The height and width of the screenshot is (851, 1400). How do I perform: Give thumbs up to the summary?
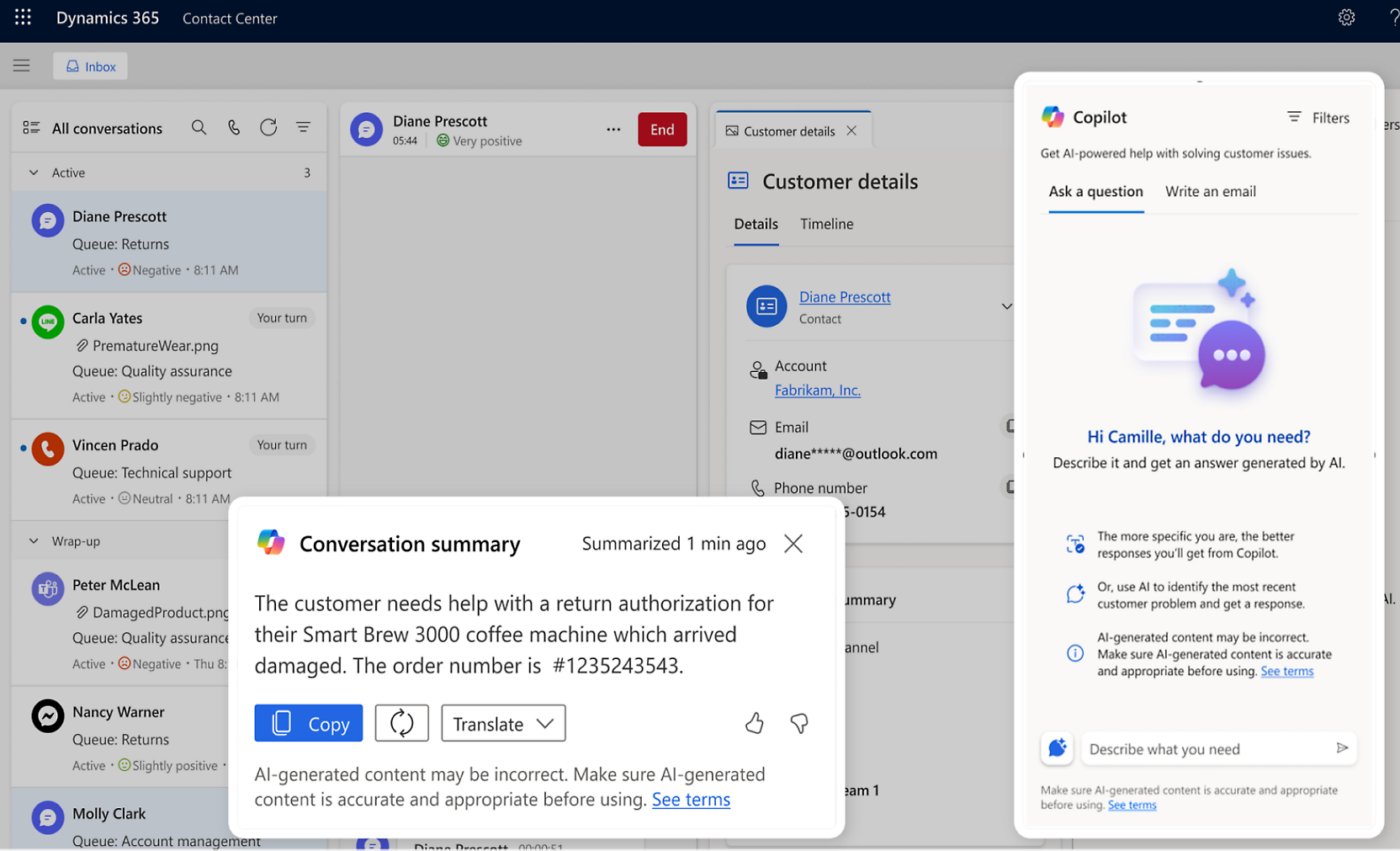point(755,723)
